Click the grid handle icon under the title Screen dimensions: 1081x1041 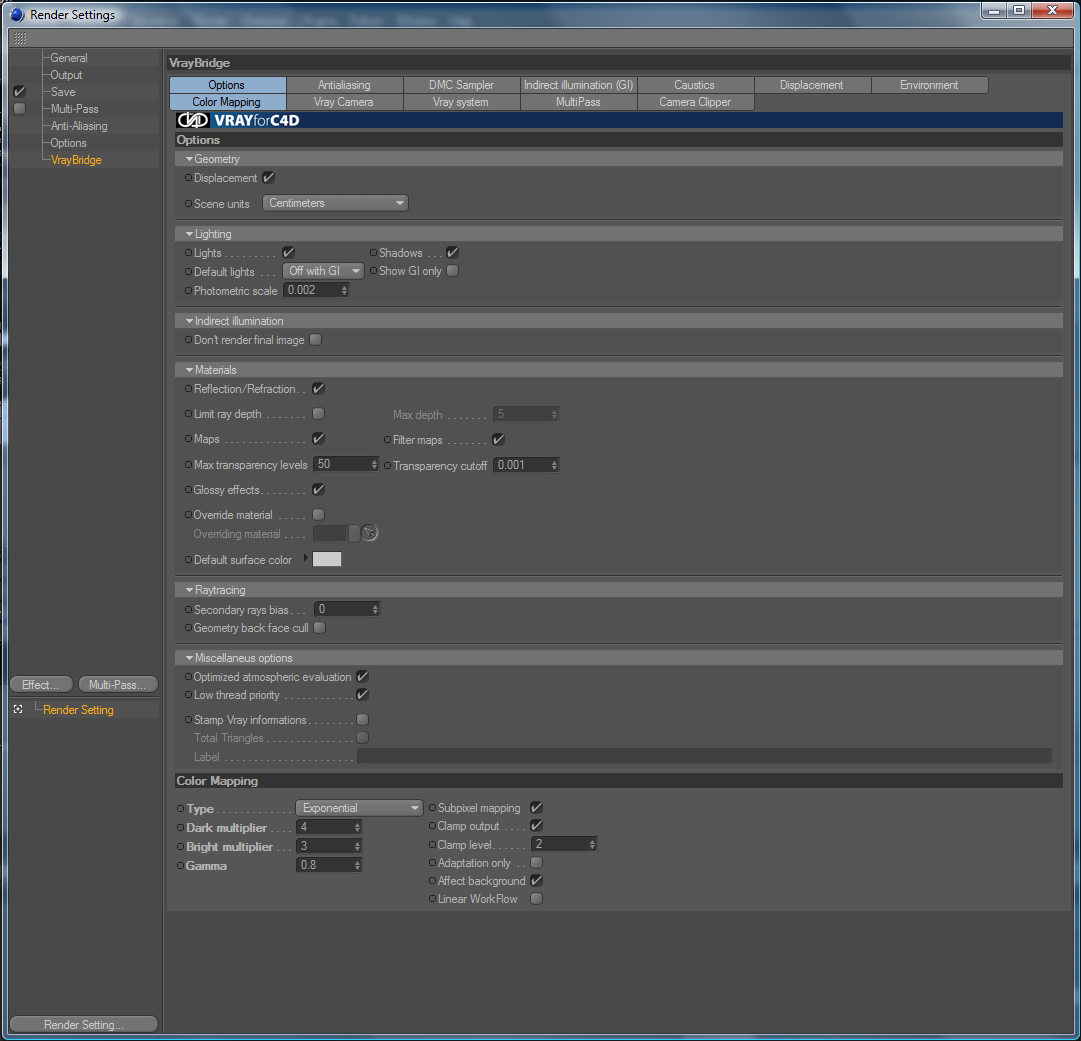click(x=20, y=38)
